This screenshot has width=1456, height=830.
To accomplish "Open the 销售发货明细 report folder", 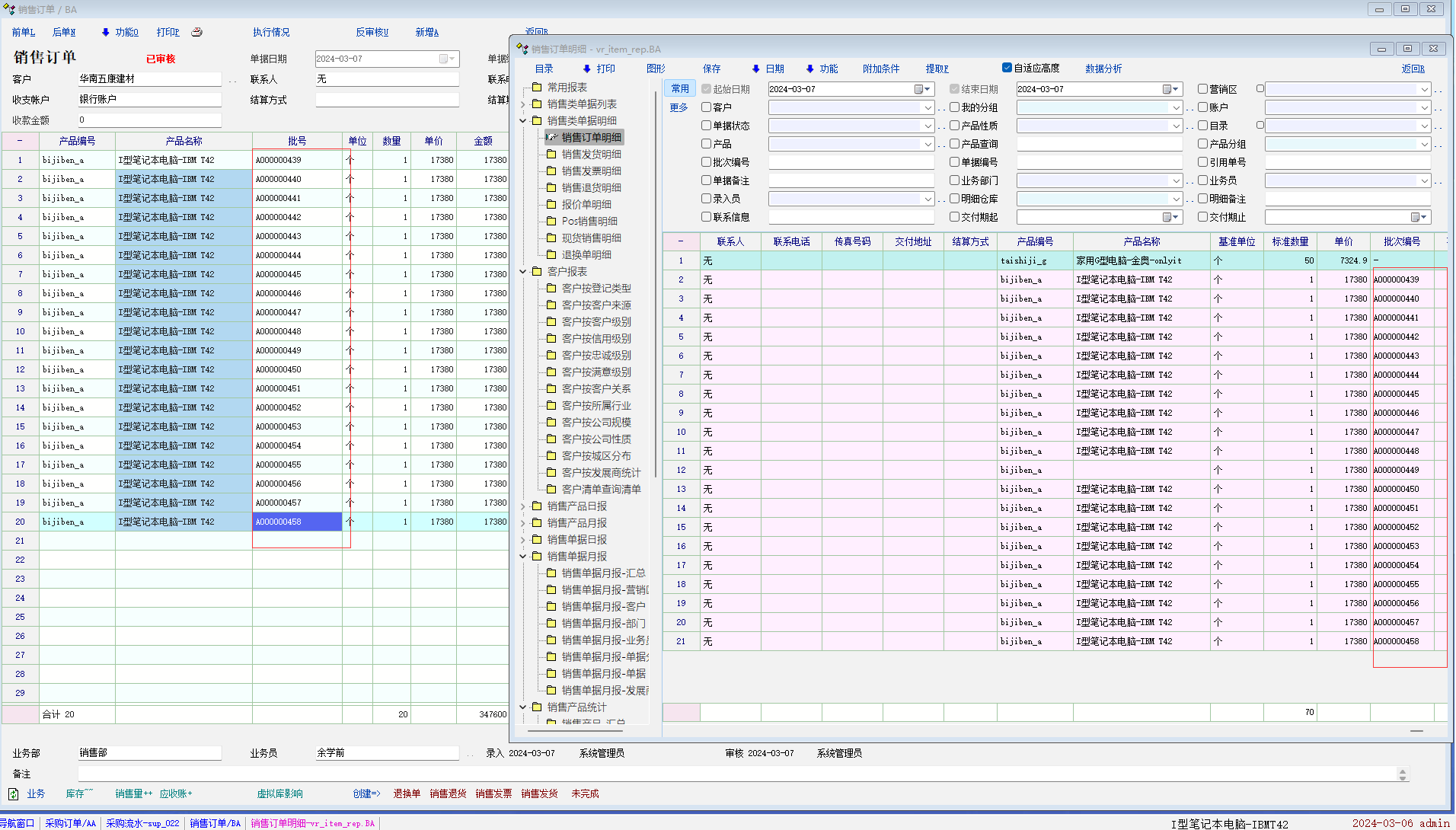I will click(x=591, y=155).
